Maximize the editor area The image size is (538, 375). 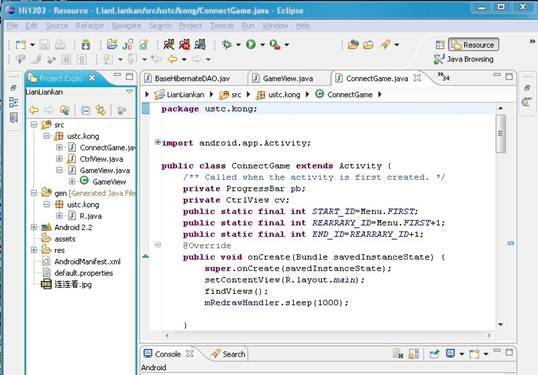509,76
